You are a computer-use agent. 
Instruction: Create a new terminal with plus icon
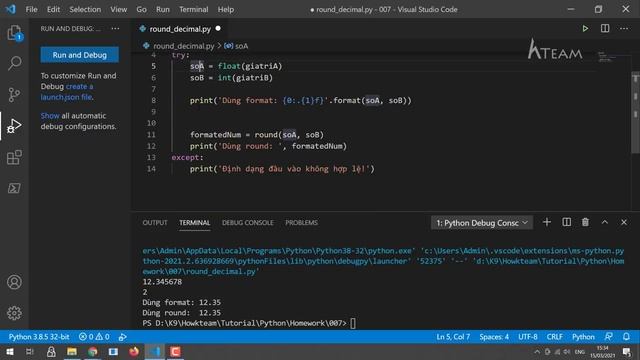[x=547, y=222]
